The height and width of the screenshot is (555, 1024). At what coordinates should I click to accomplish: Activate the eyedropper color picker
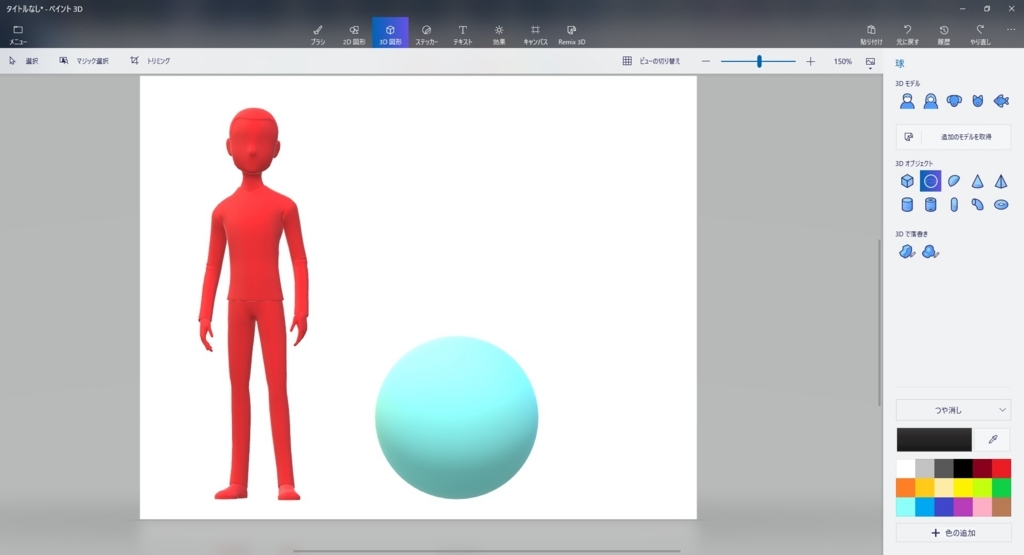(x=993, y=440)
